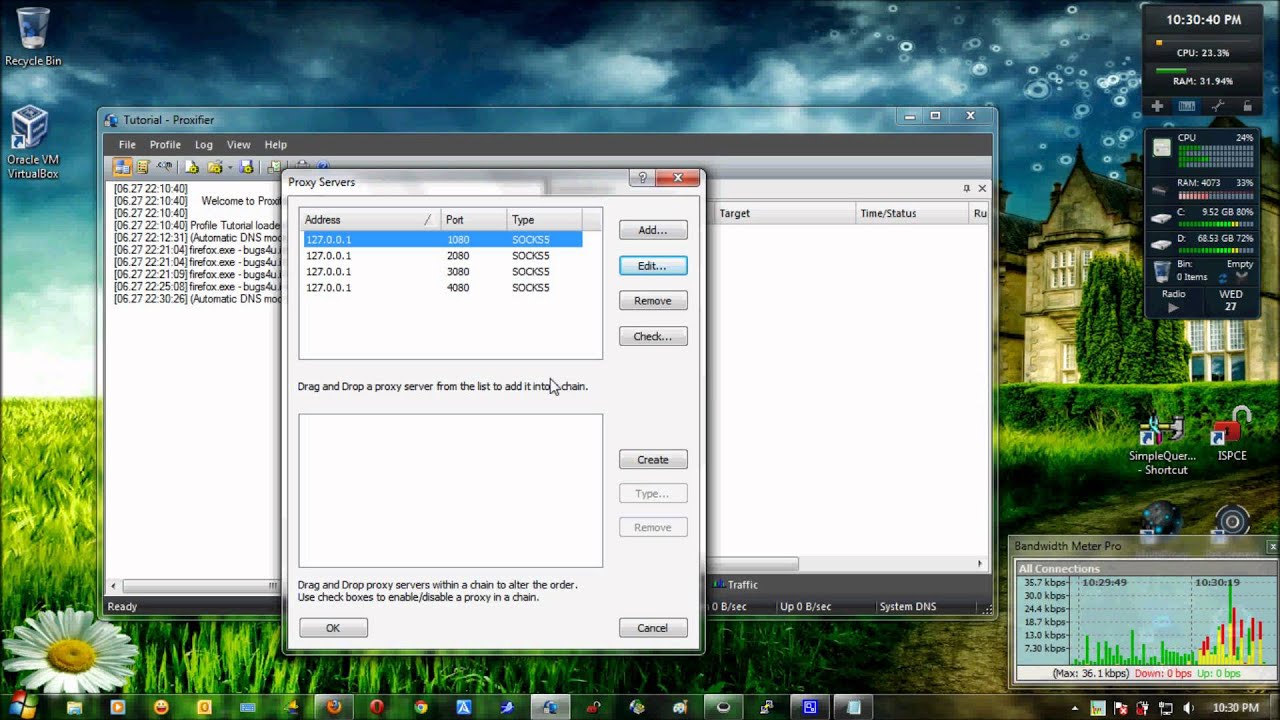
Task: Open the Log menu in Proxifier
Action: (x=204, y=145)
